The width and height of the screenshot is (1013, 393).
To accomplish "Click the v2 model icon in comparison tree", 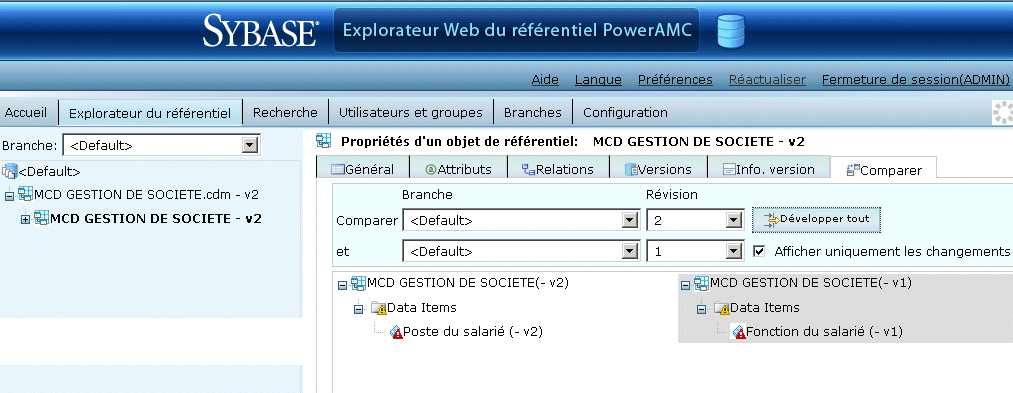I will pyautogui.click(x=359, y=283).
